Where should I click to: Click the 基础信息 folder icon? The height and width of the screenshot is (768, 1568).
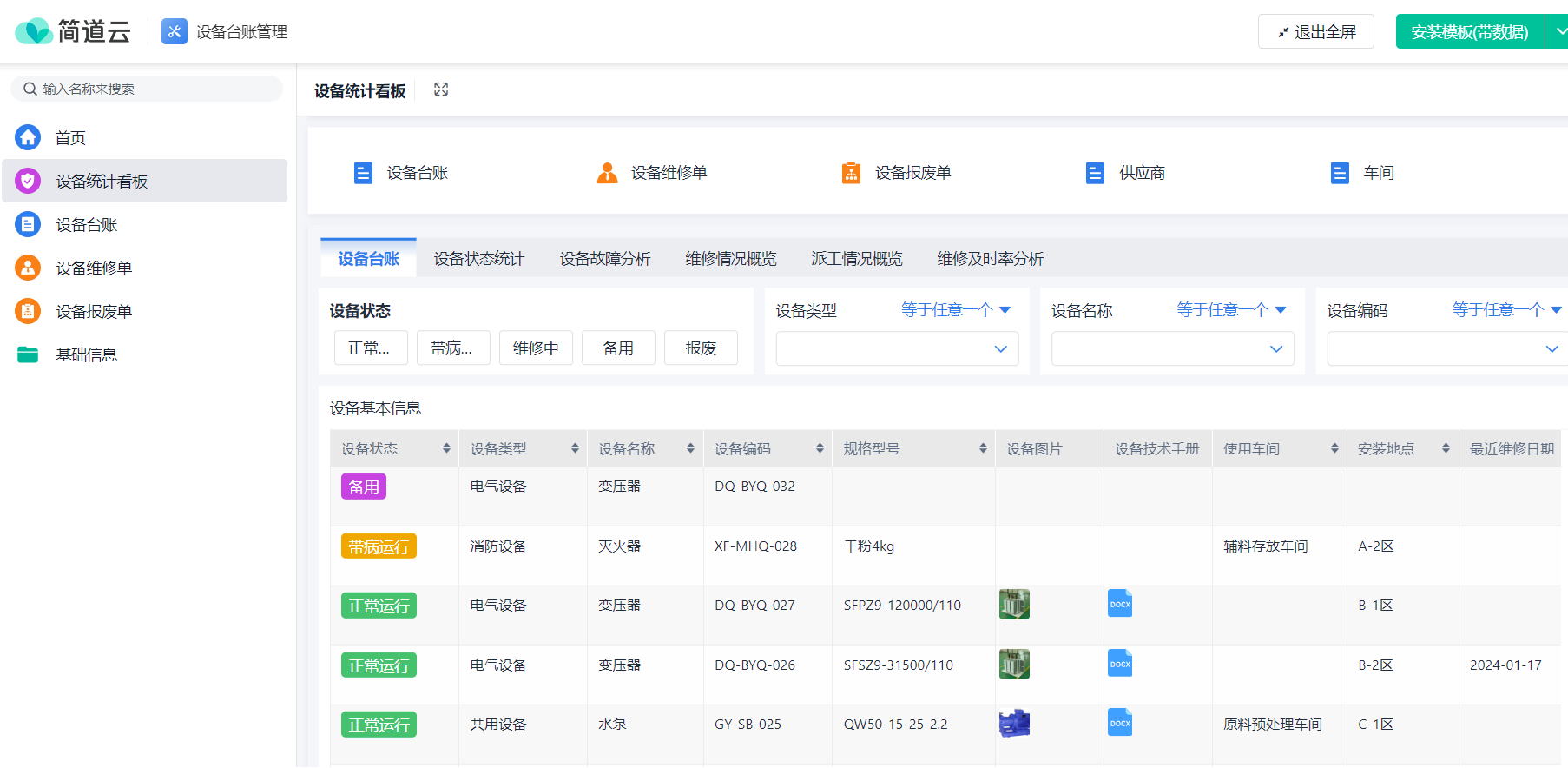tap(28, 354)
